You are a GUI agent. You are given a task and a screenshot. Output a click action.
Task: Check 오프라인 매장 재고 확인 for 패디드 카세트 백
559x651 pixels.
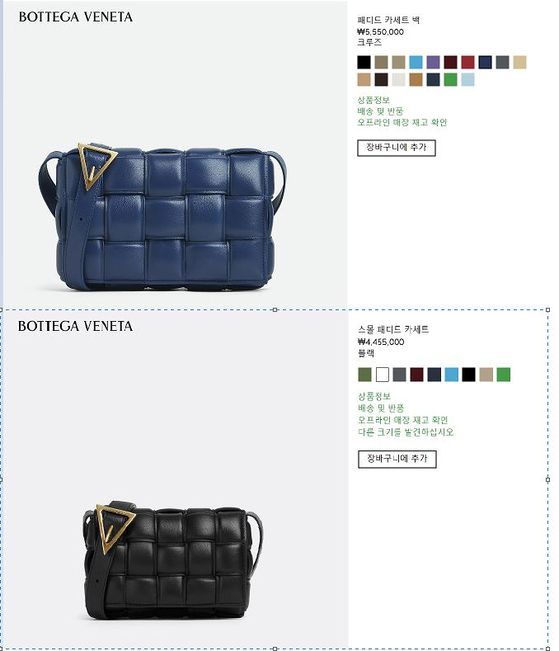[402, 122]
